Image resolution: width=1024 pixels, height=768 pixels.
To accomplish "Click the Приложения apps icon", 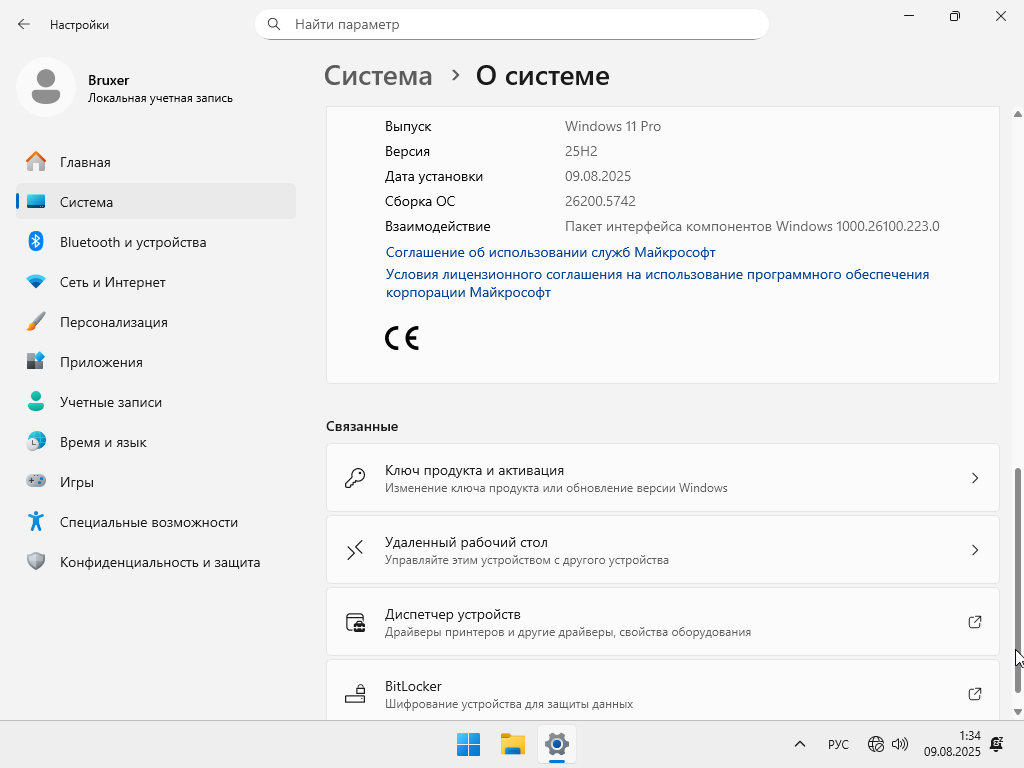I will [x=36, y=361].
